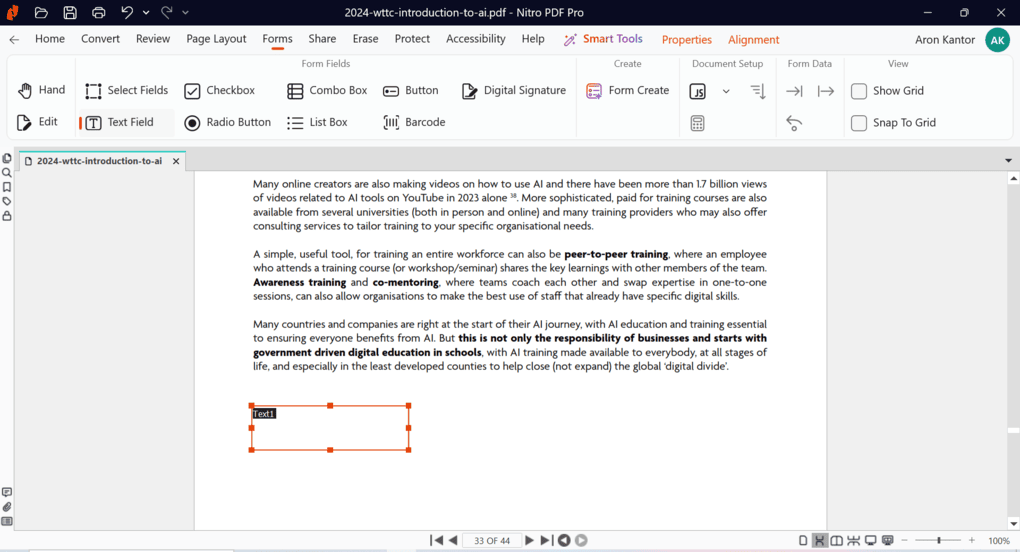Enable the Snap To Grid checkbox
The width and height of the screenshot is (1020, 552).
[859, 123]
